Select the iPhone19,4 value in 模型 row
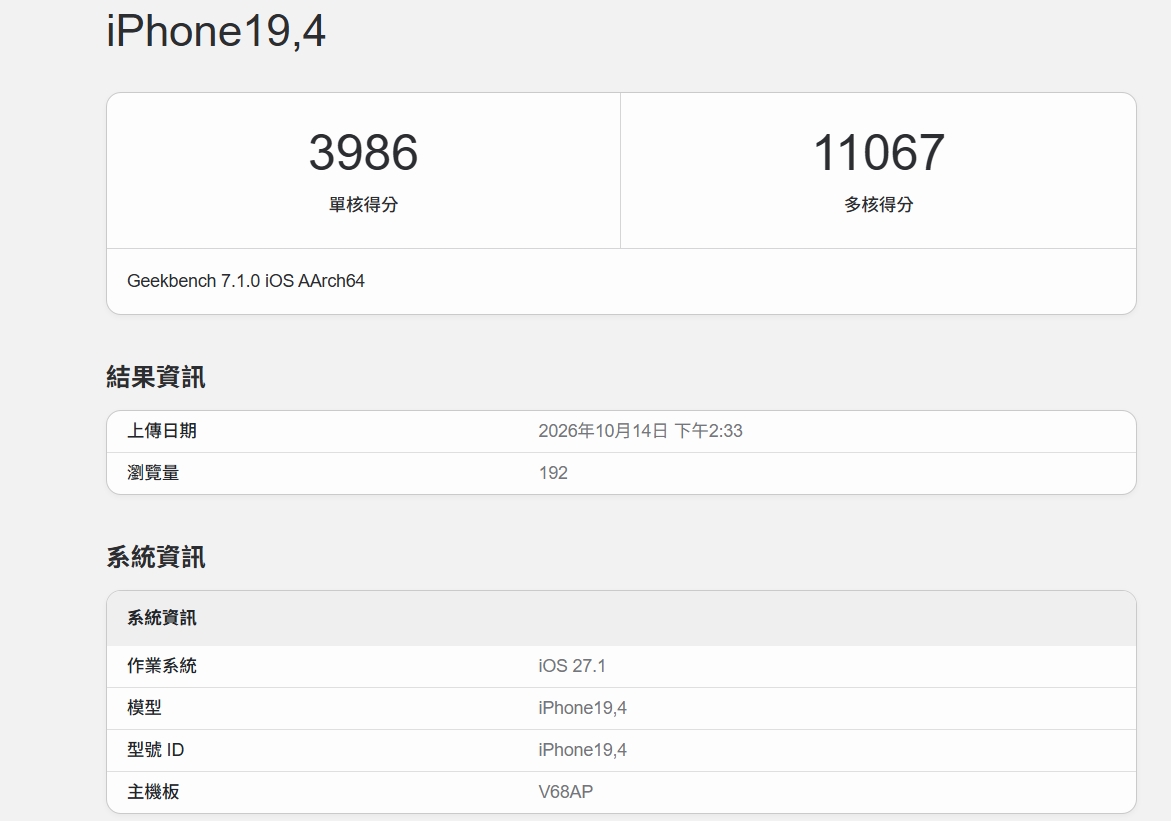 pos(583,707)
